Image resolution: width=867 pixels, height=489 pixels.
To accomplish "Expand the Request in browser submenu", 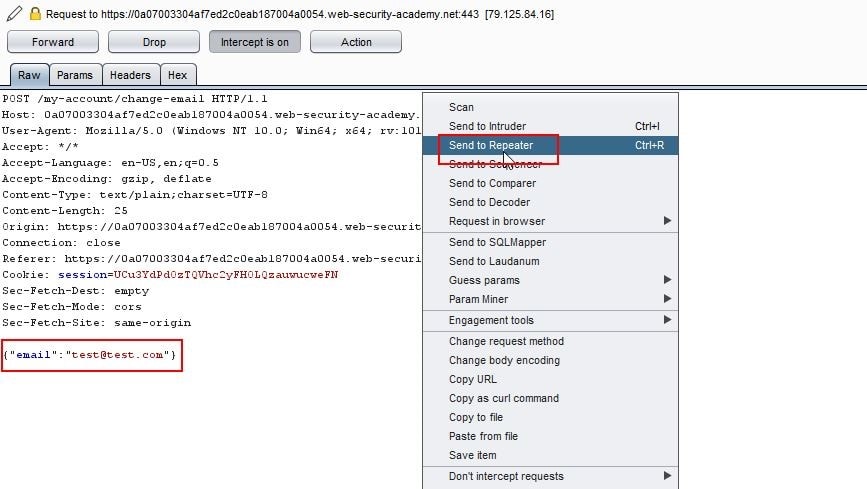I will click(x=497, y=221).
